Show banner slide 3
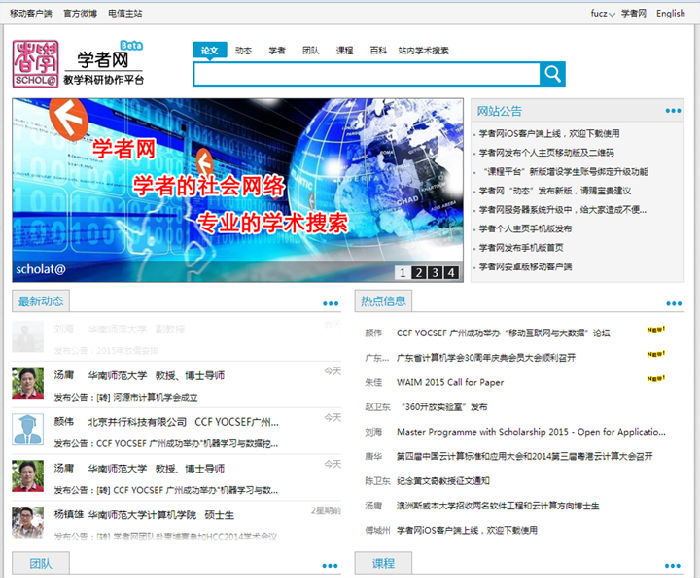700x578 pixels. click(x=435, y=272)
